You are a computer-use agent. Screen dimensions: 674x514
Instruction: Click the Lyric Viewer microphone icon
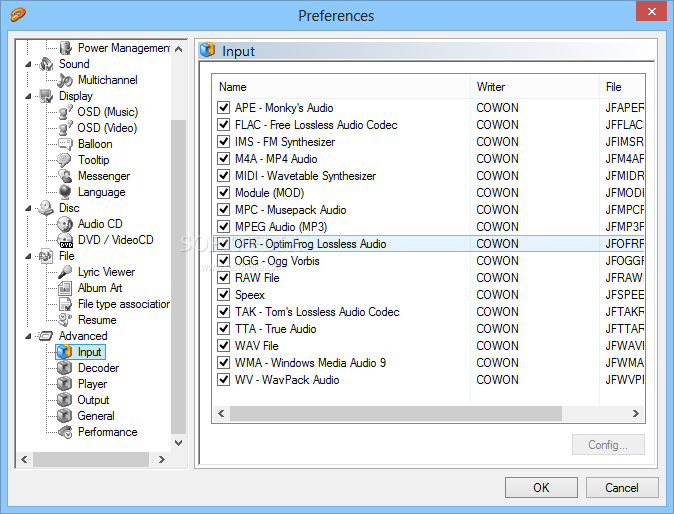pos(65,272)
